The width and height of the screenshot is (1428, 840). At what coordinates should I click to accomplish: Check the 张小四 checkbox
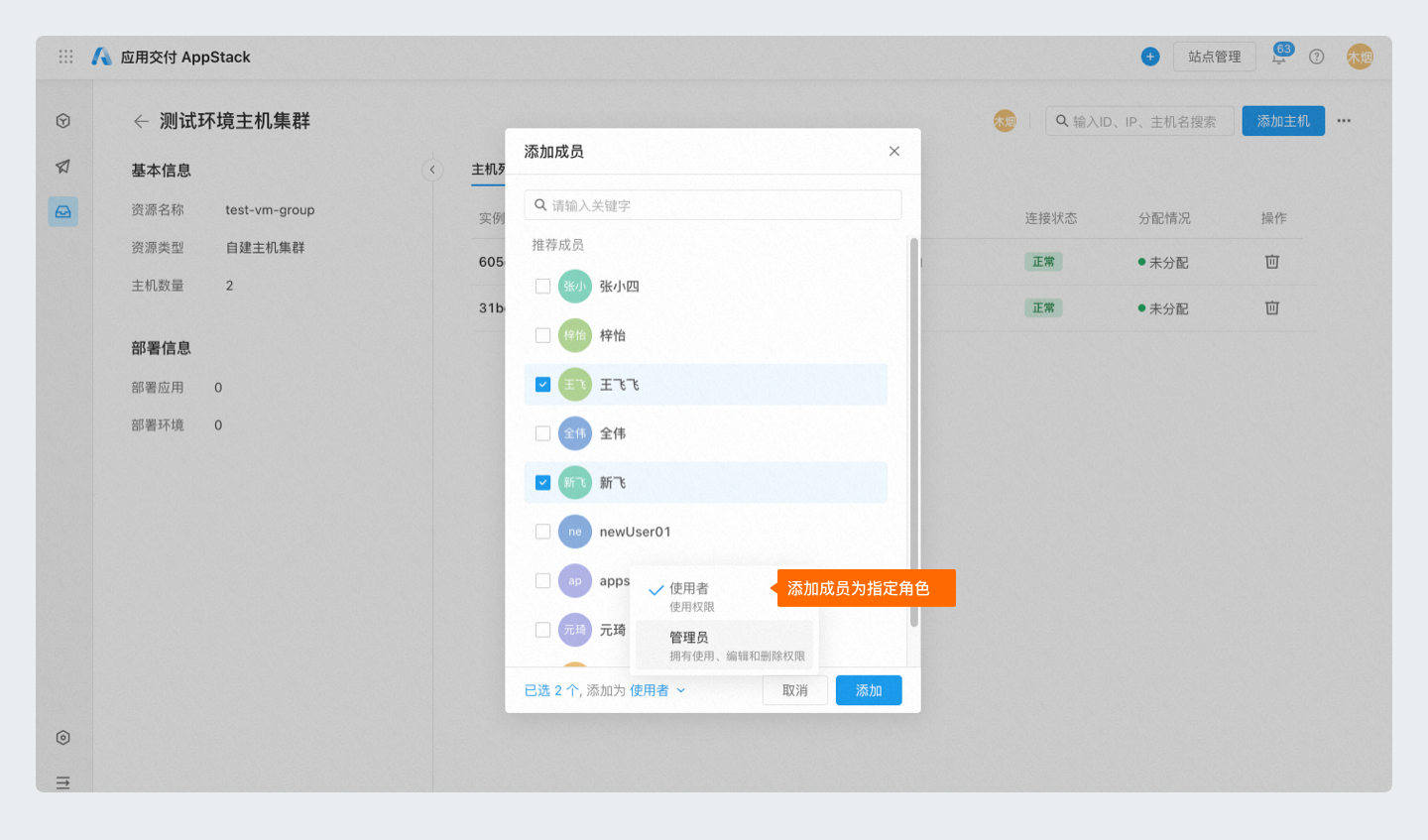(542, 287)
